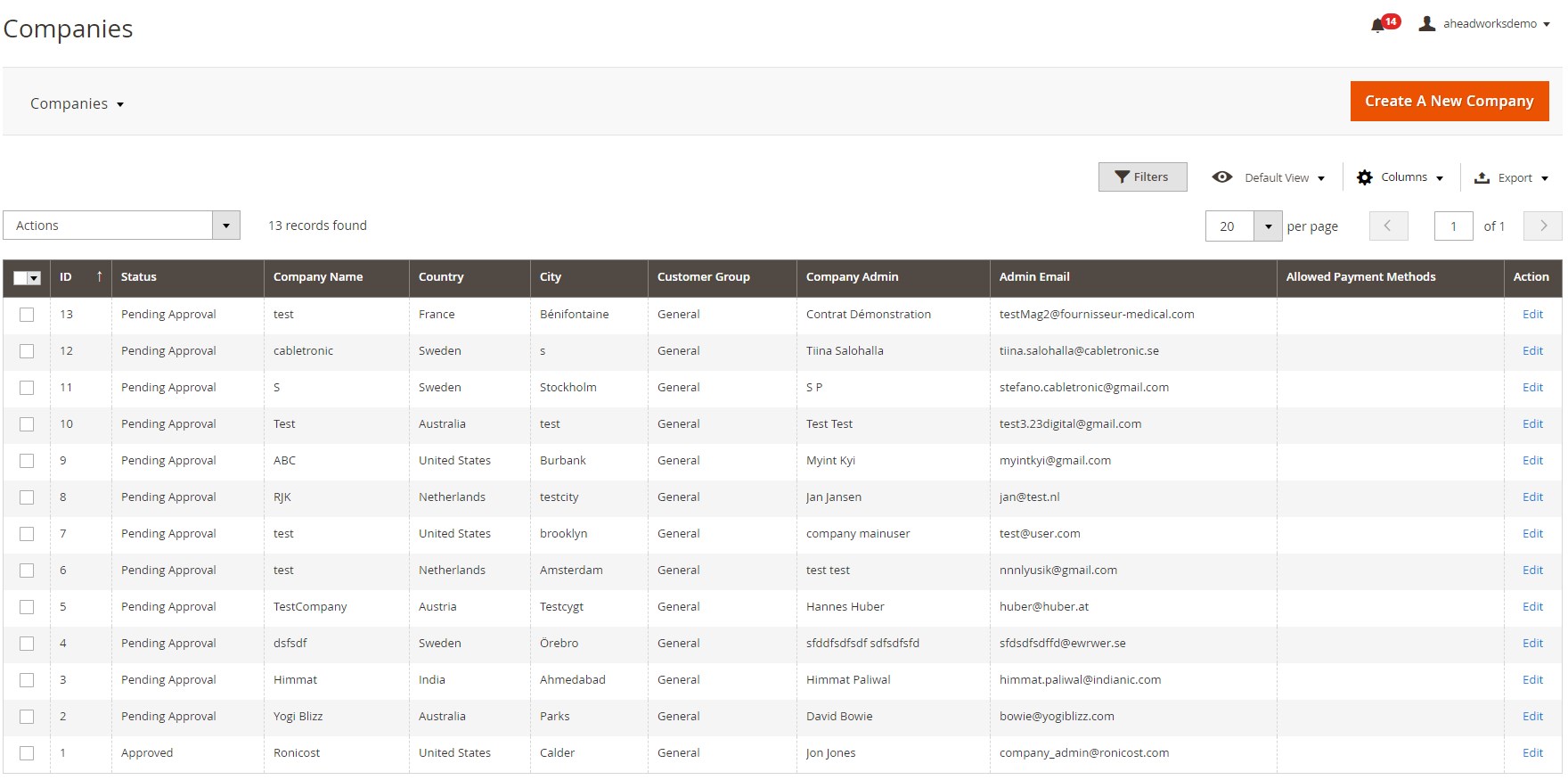The image size is (1568, 780).
Task: Click the ID column sort arrow
Action: tap(99, 277)
